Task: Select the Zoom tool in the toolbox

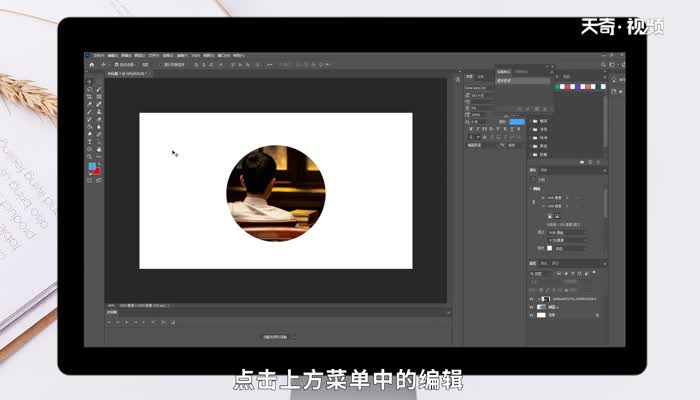Action: tap(90, 157)
